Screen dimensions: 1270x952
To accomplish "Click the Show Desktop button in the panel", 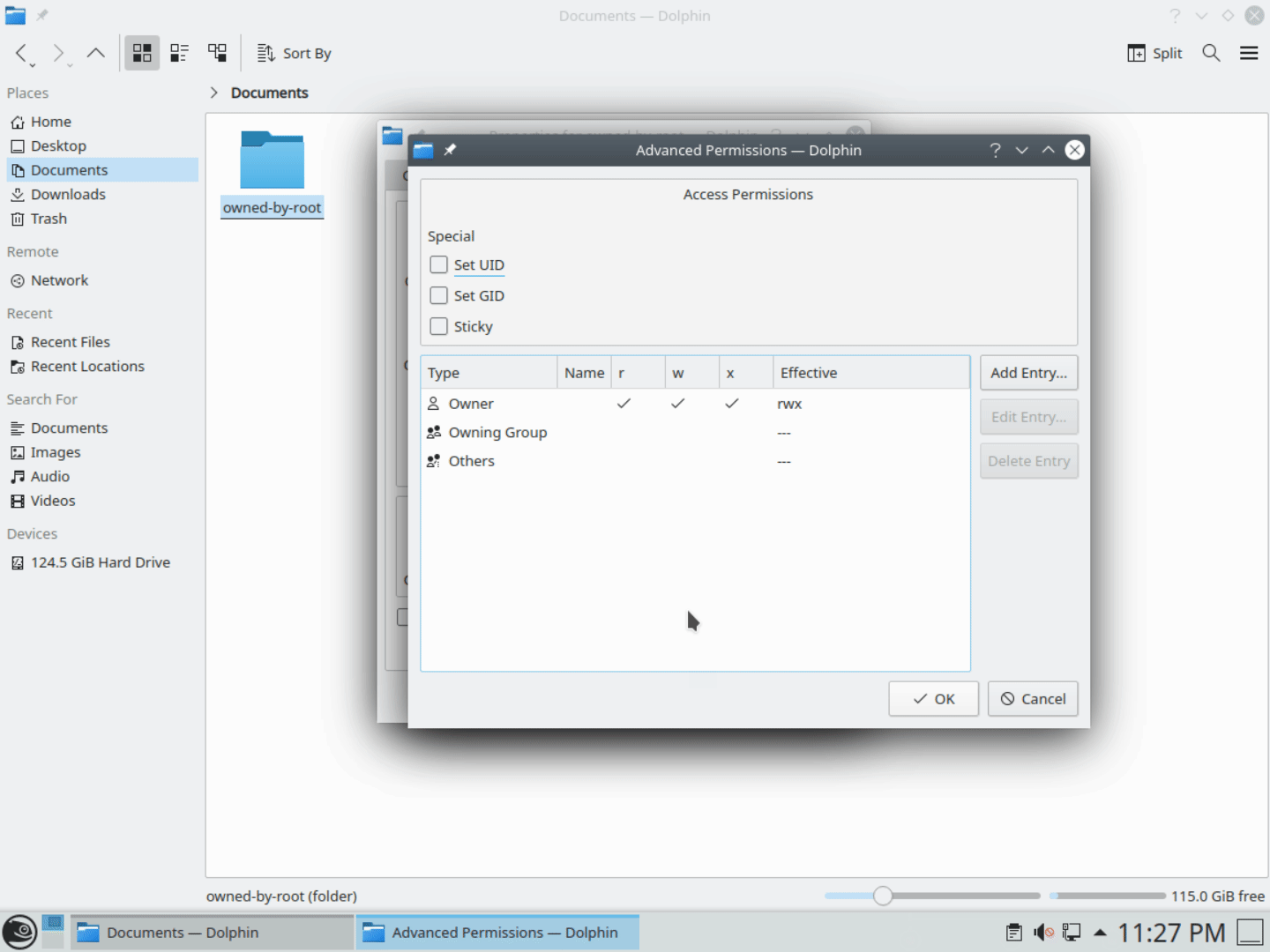I will [1251, 933].
